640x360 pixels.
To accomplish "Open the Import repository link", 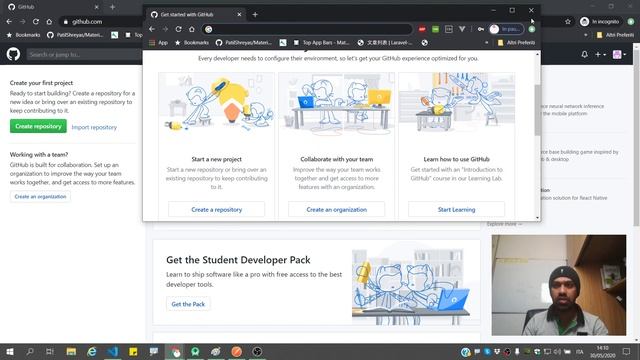I will (x=94, y=127).
